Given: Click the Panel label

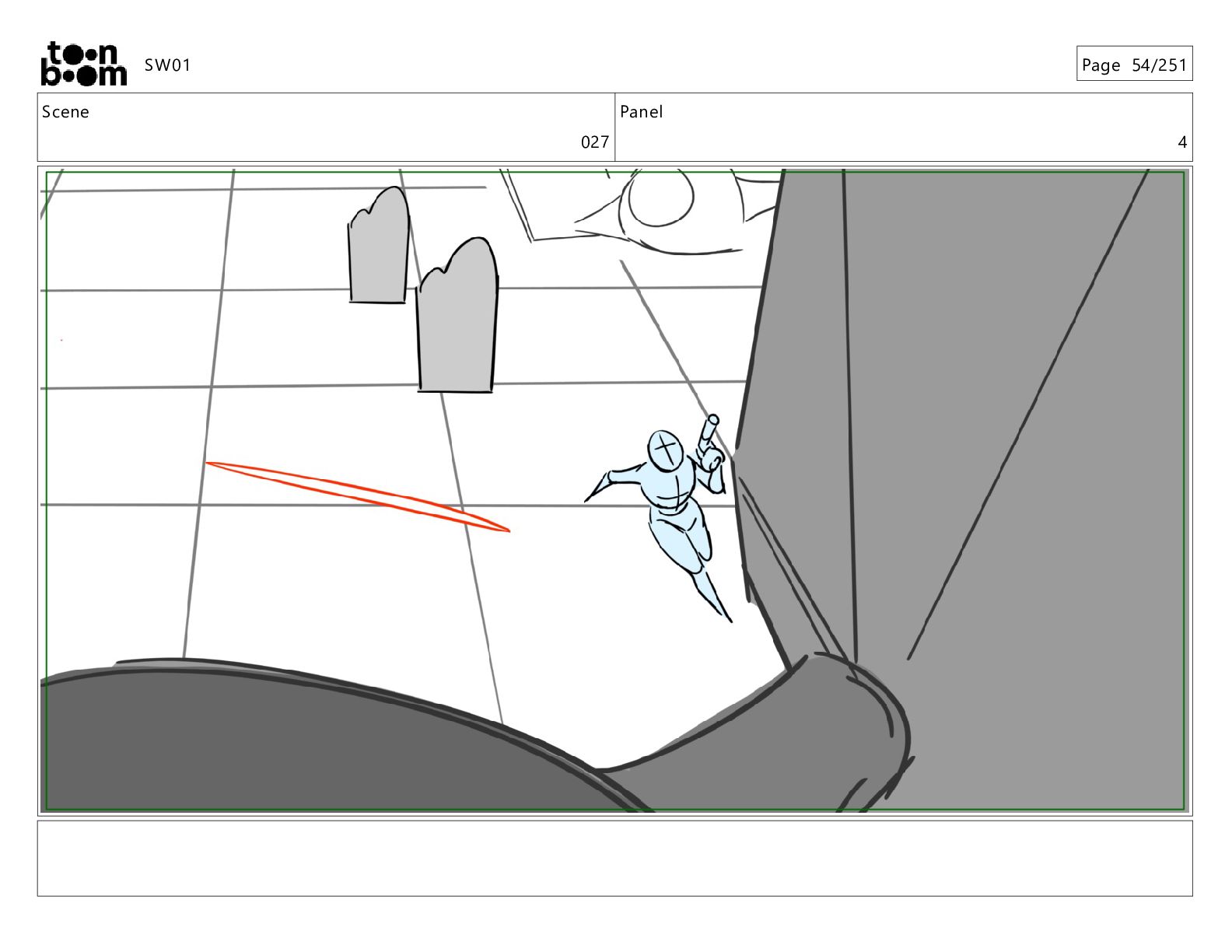Looking at the screenshot, I should [x=641, y=112].
